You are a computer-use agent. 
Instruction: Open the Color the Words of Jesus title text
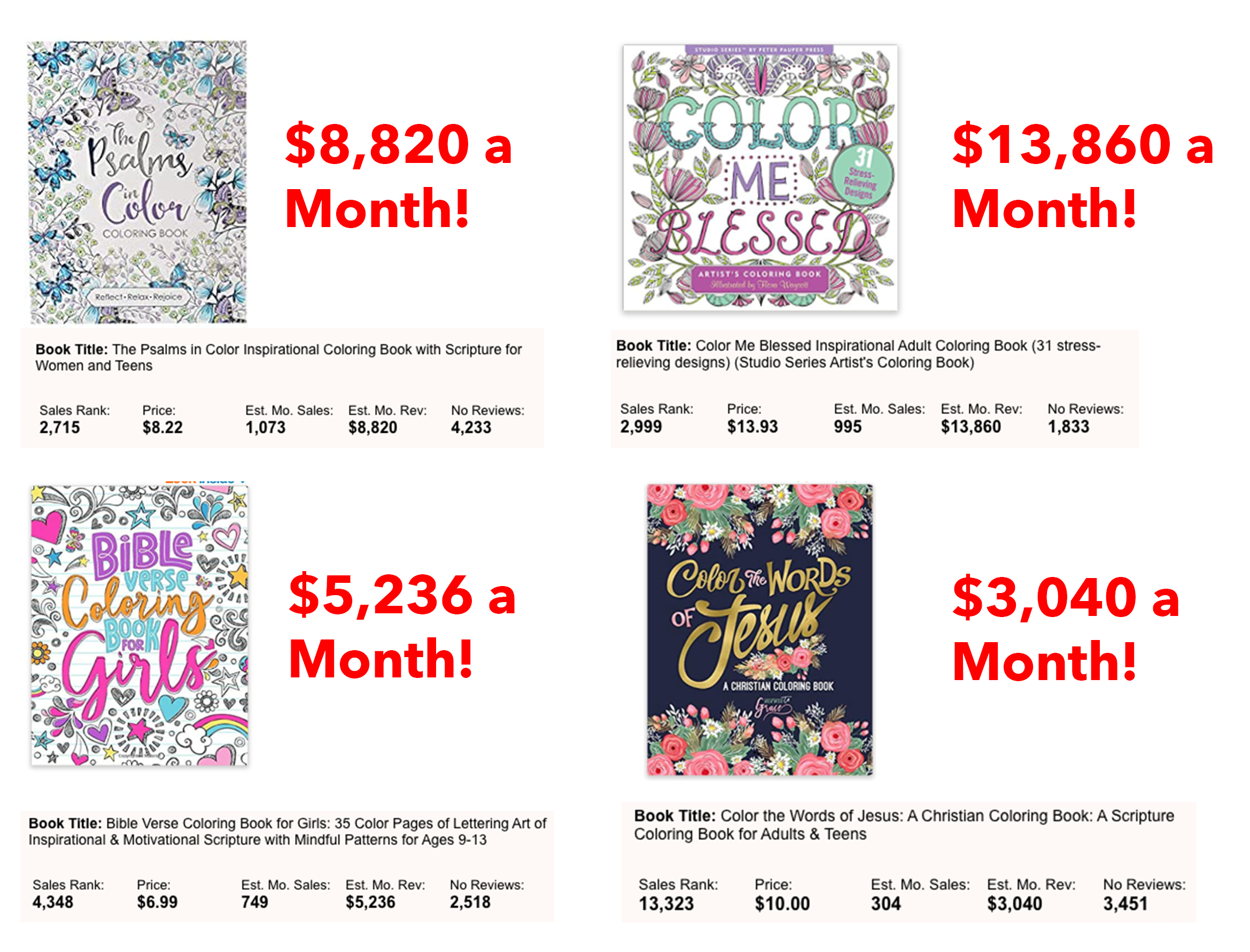903,824
